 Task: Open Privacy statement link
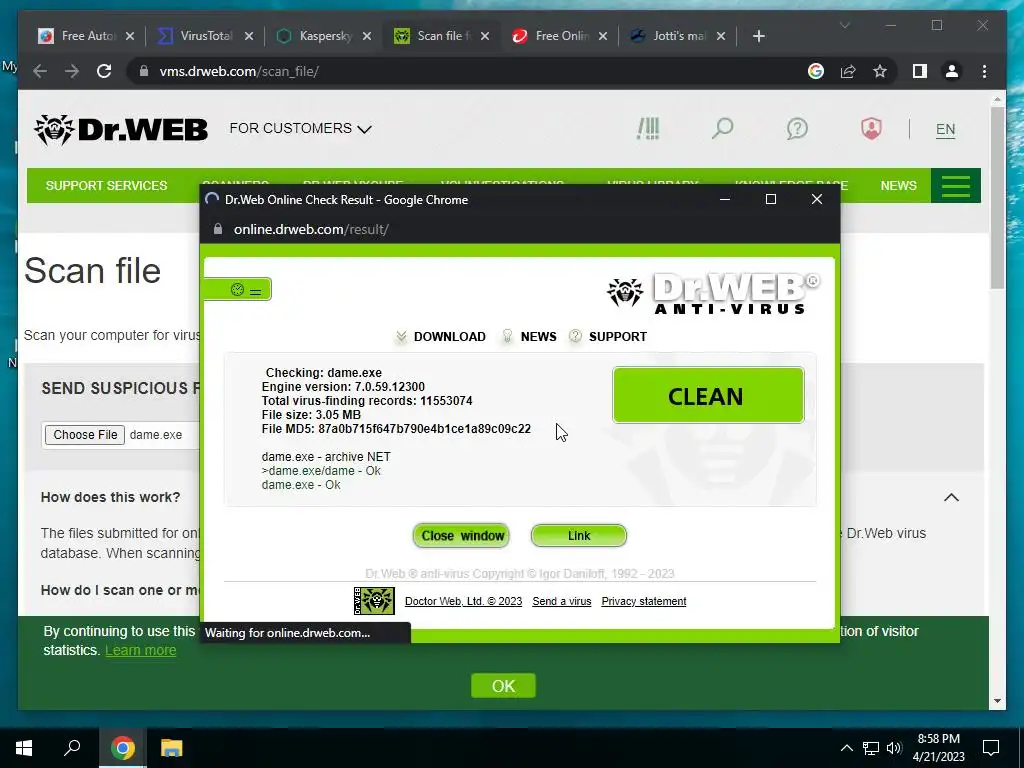tap(644, 601)
